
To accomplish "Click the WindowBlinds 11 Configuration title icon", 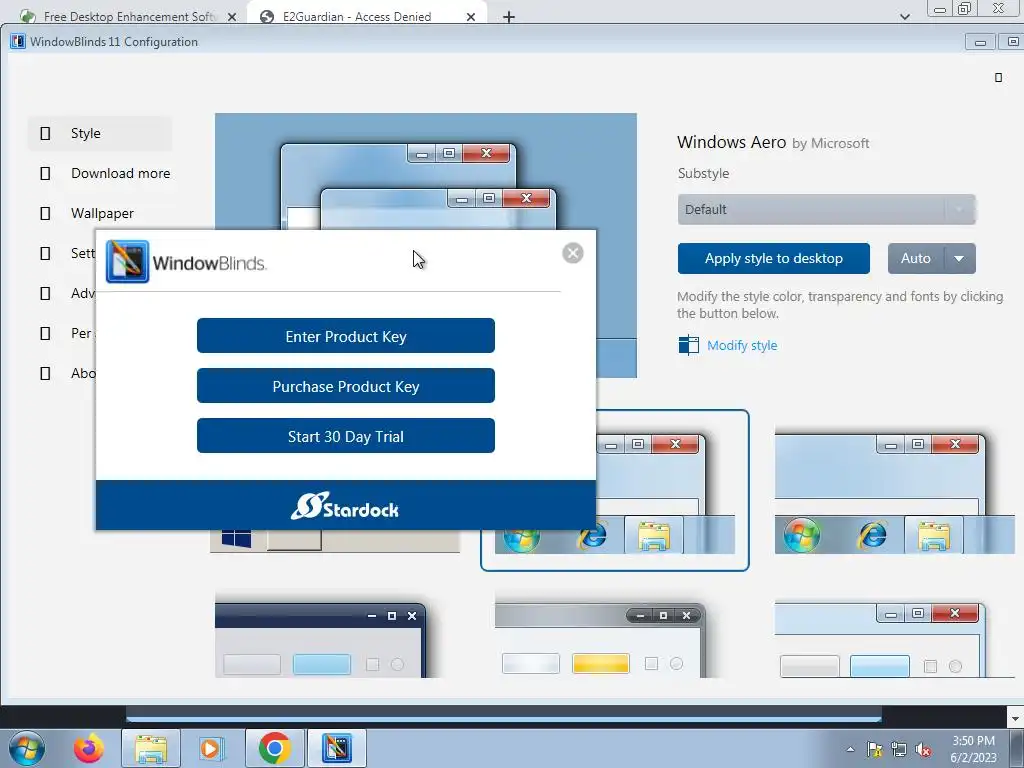I will [18, 42].
